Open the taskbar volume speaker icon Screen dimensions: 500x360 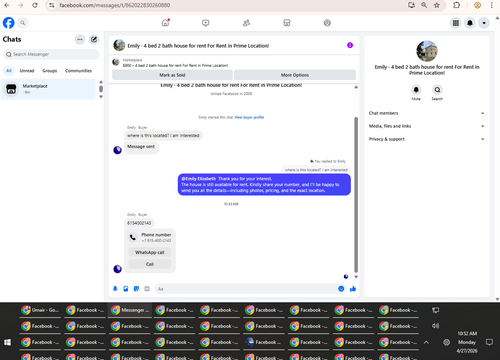pyautogui.click(x=435, y=326)
